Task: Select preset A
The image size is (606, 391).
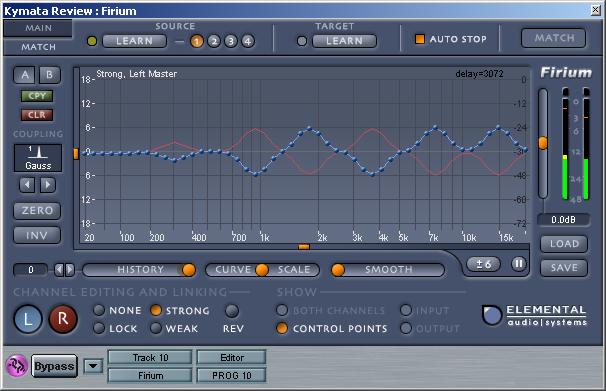Action: point(25,75)
